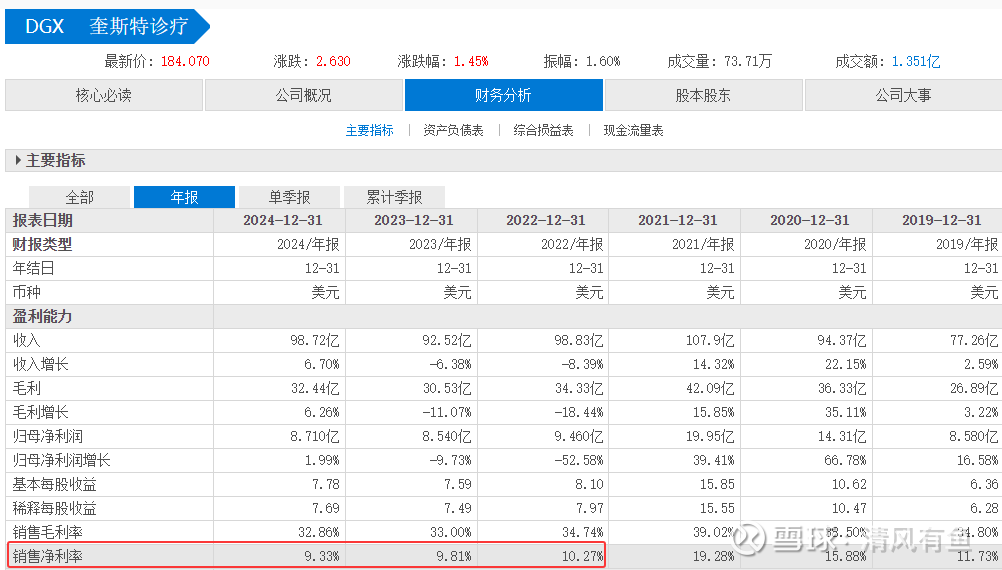Click the 2021 gross profit cell 42.09亿

point(710,389)
